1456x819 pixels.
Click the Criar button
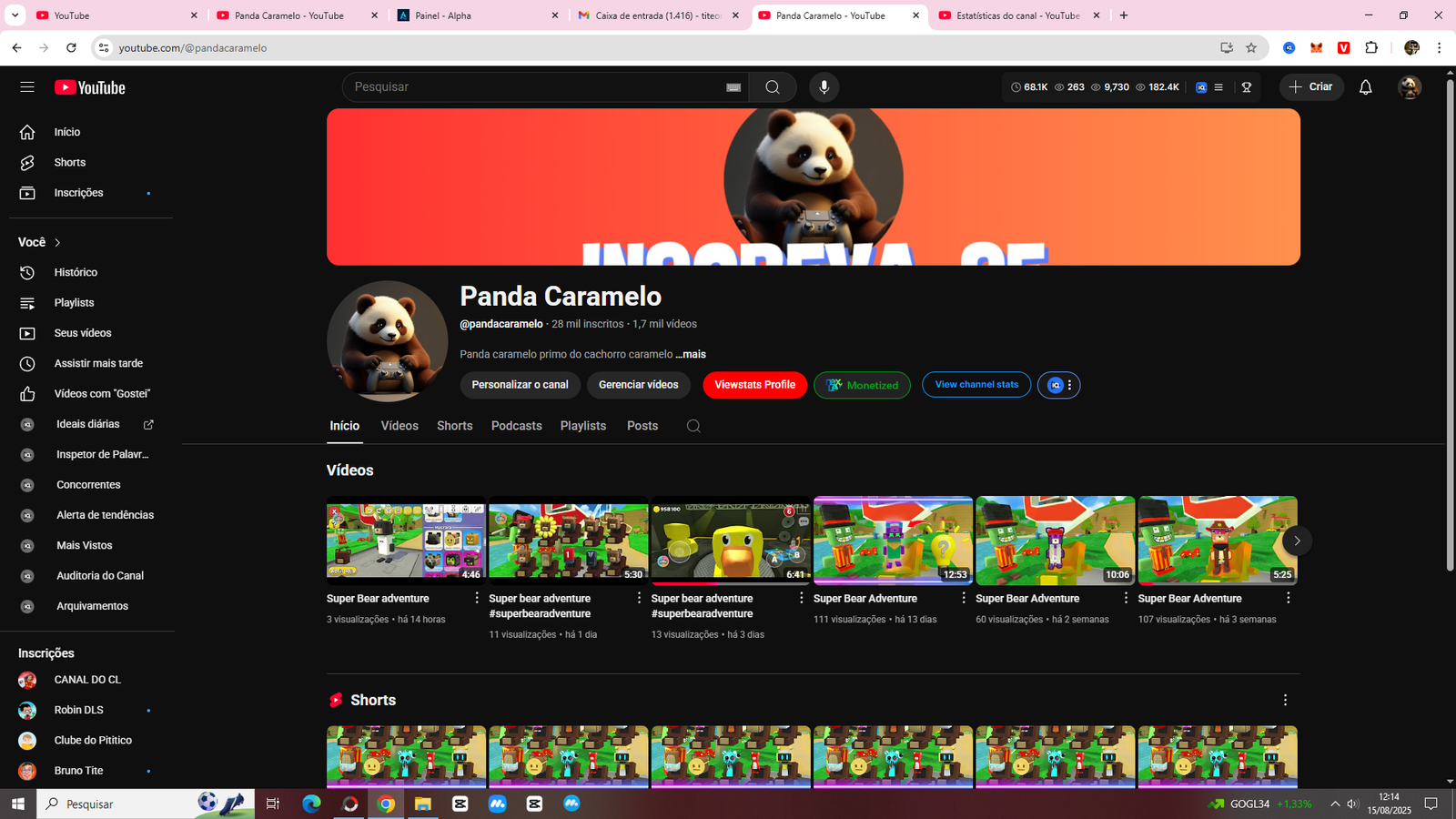pyautogui.click(x=1311, y=87)
